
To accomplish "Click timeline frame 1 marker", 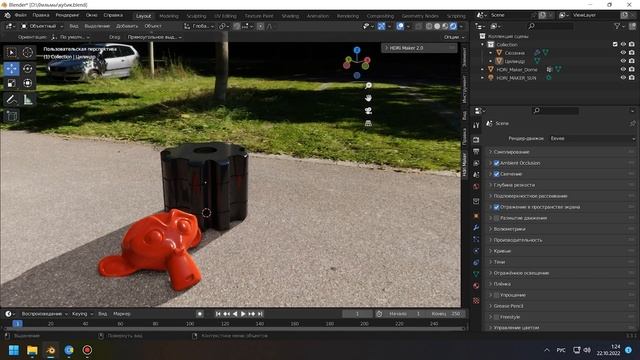I will pyautogui.click(x=17, y=324).
